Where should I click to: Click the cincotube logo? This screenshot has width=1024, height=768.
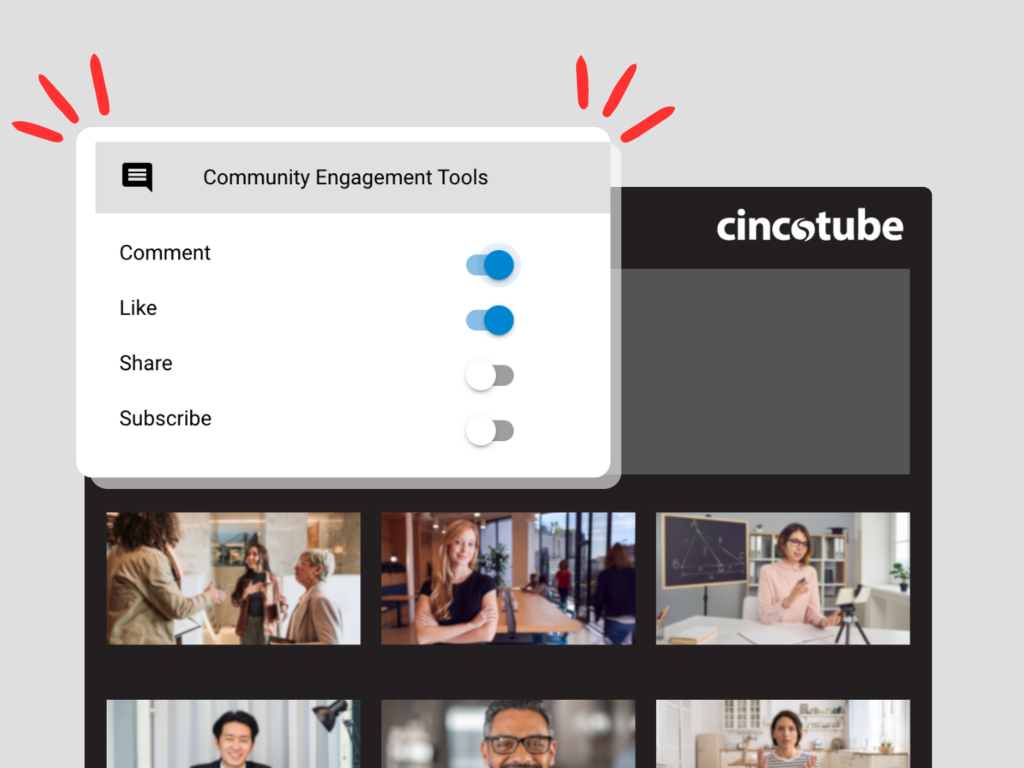coord(810,226)
